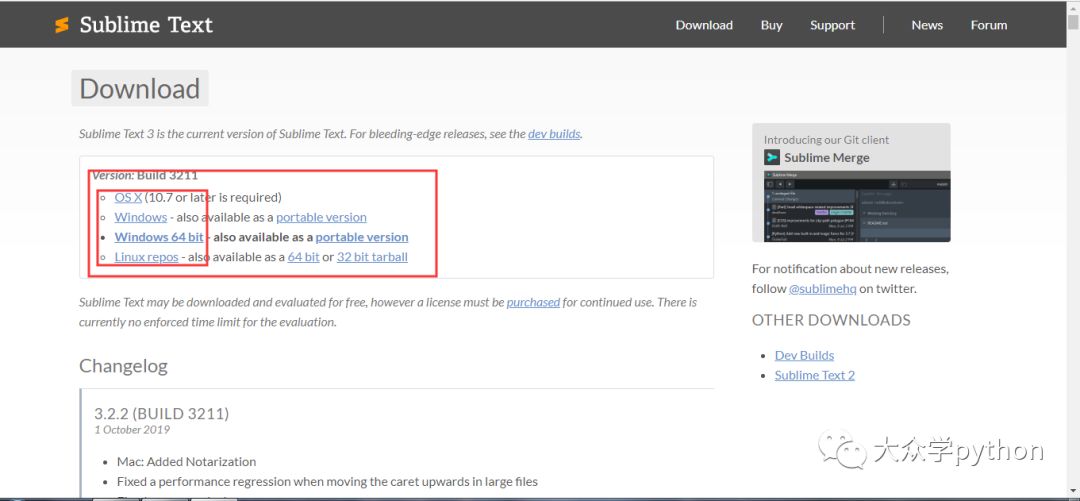
Task: Click the 1 October 2019 date
Action: click(132, 430)
